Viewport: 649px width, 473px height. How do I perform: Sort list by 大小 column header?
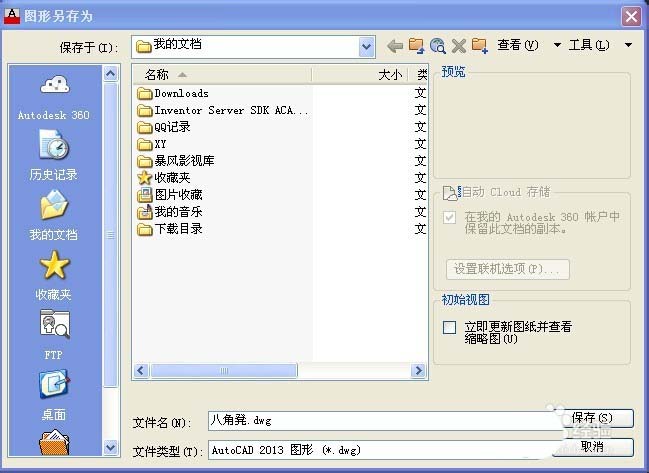click(359, 75)
